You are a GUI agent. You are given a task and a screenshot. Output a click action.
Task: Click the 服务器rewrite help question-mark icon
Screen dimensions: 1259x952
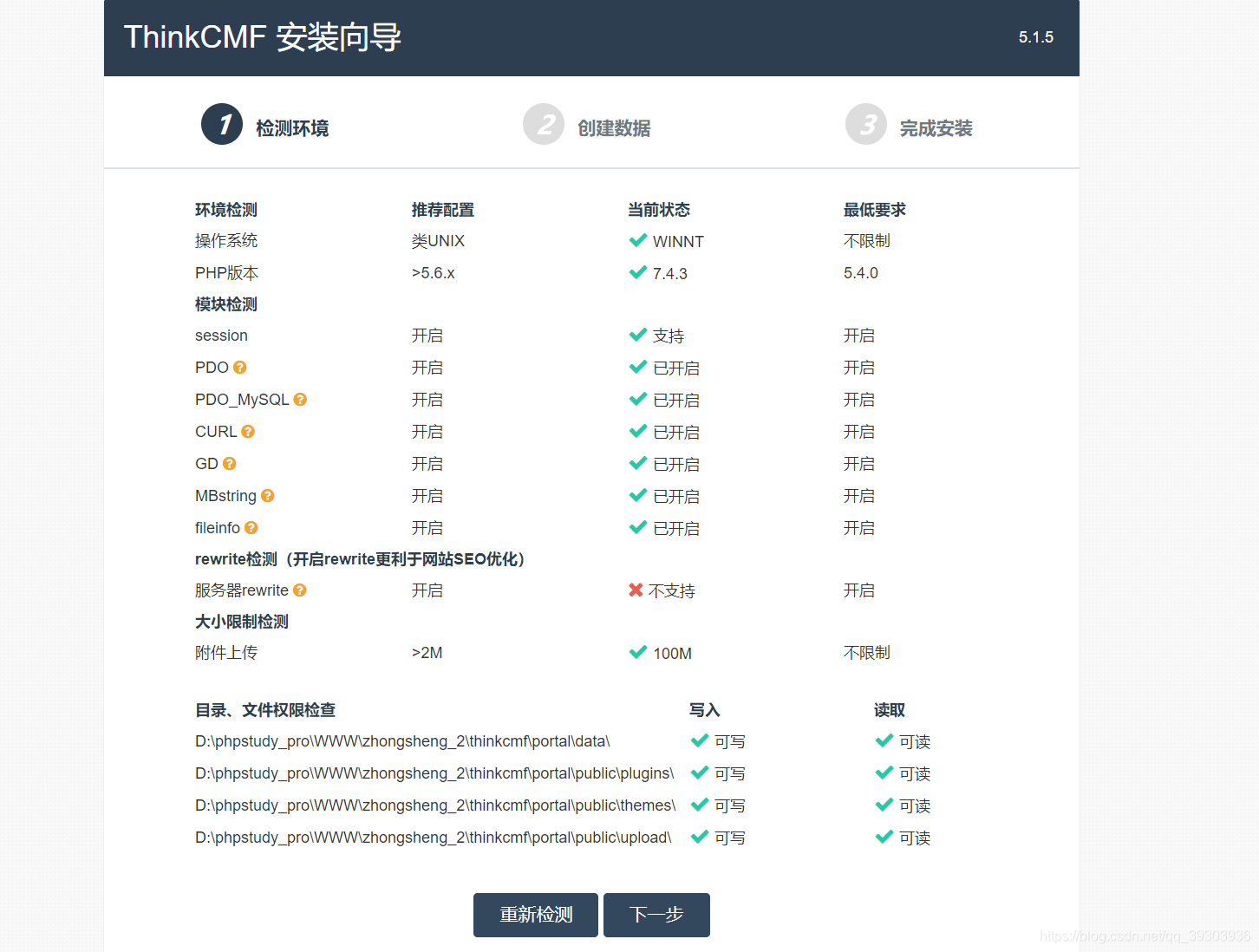(x=300, y=590)
